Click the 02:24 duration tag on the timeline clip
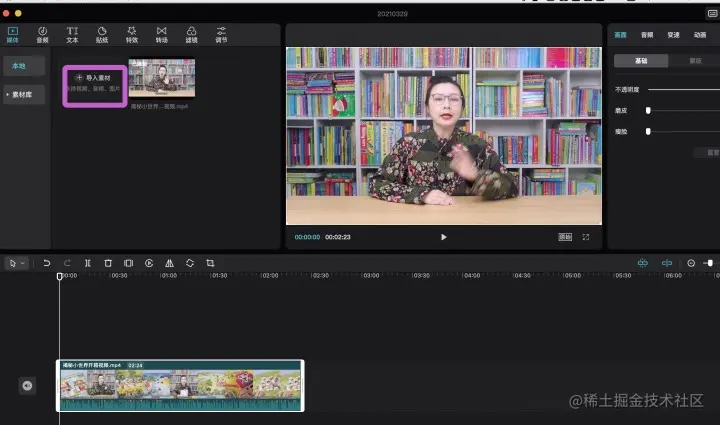 (x=135, y=365)
